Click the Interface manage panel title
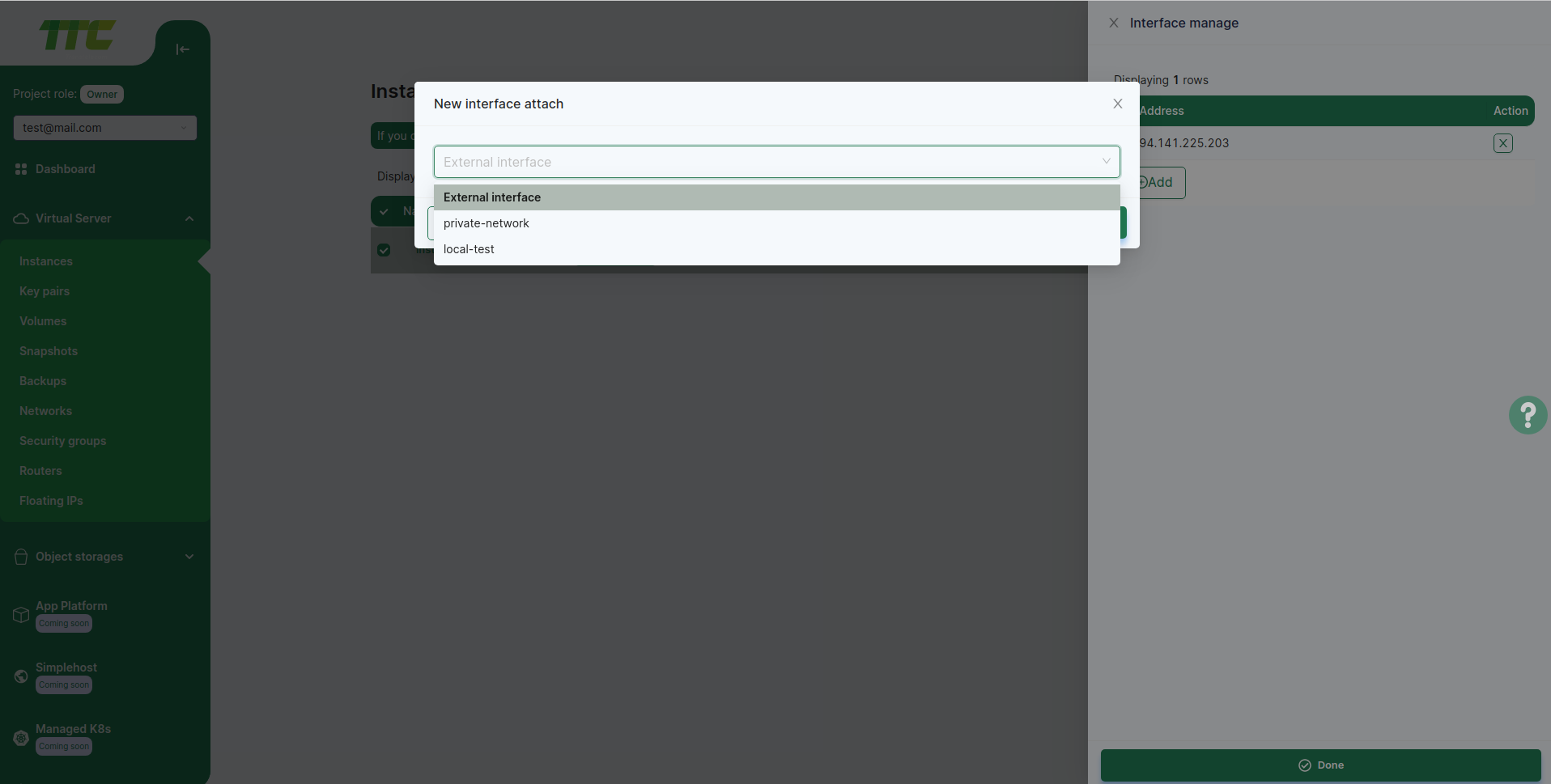1551x784 pixels. [1183, 23]
